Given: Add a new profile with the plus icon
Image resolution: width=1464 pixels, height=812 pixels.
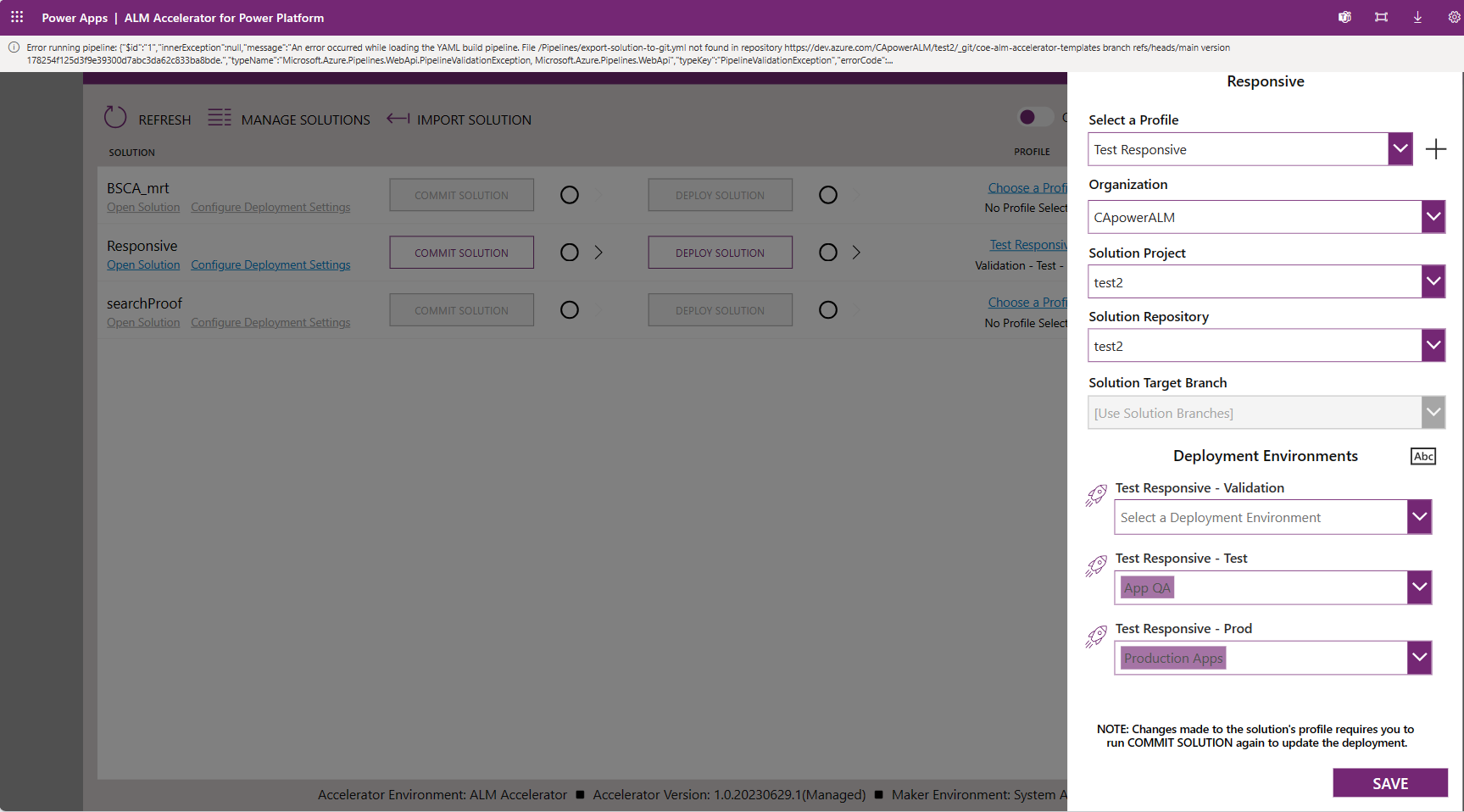Looking at the screenshot, I should 1437,148.
